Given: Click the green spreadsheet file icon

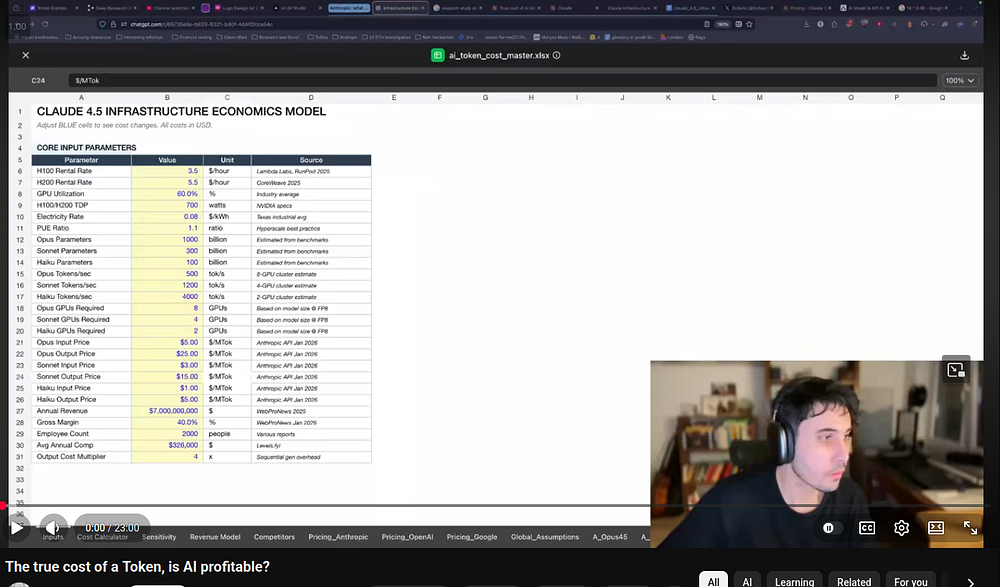Looking at the screenshot, I should (438, 56).
